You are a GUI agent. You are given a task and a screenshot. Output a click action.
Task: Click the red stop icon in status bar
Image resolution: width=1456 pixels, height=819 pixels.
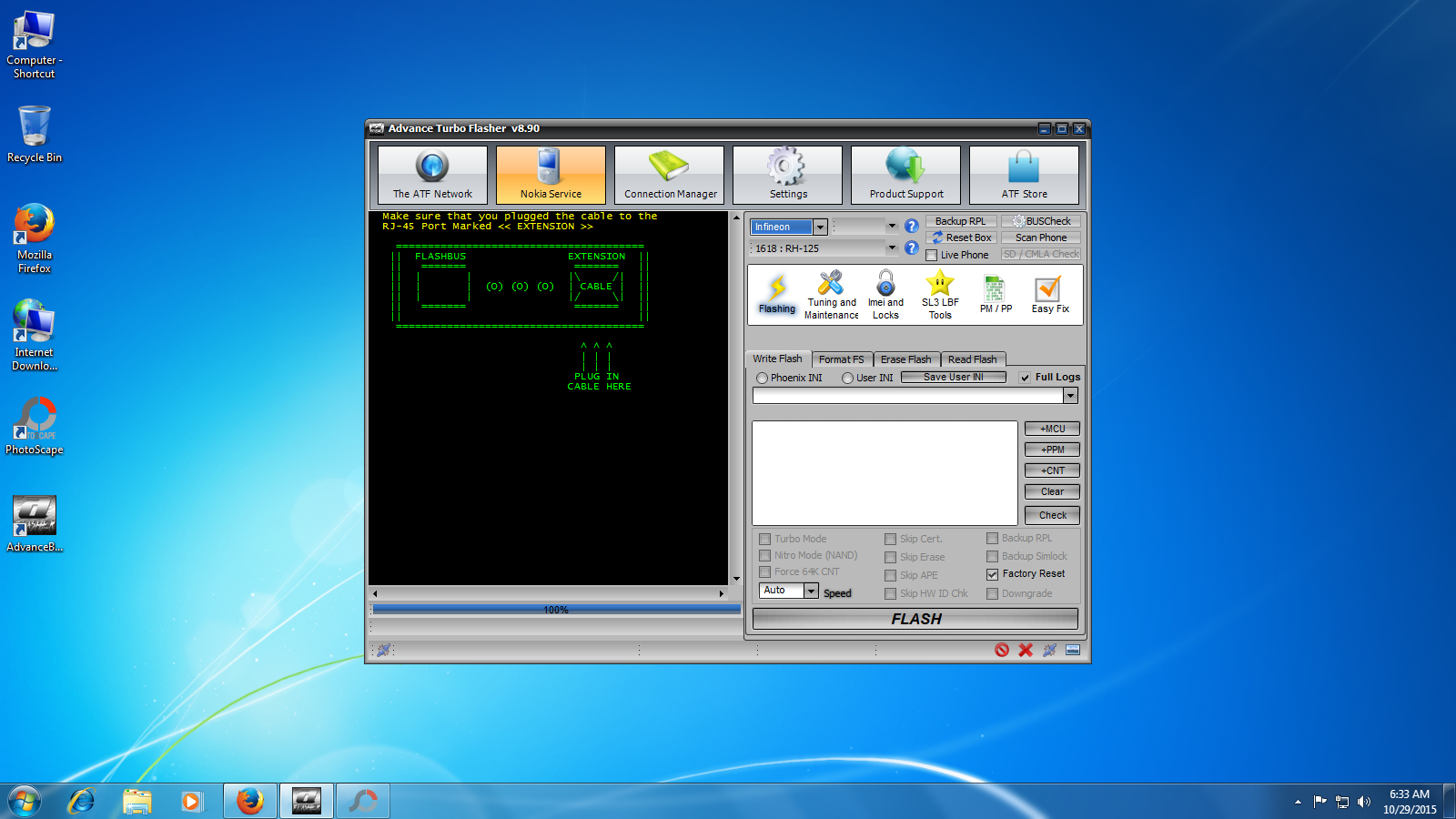(x=1002, y=650)
